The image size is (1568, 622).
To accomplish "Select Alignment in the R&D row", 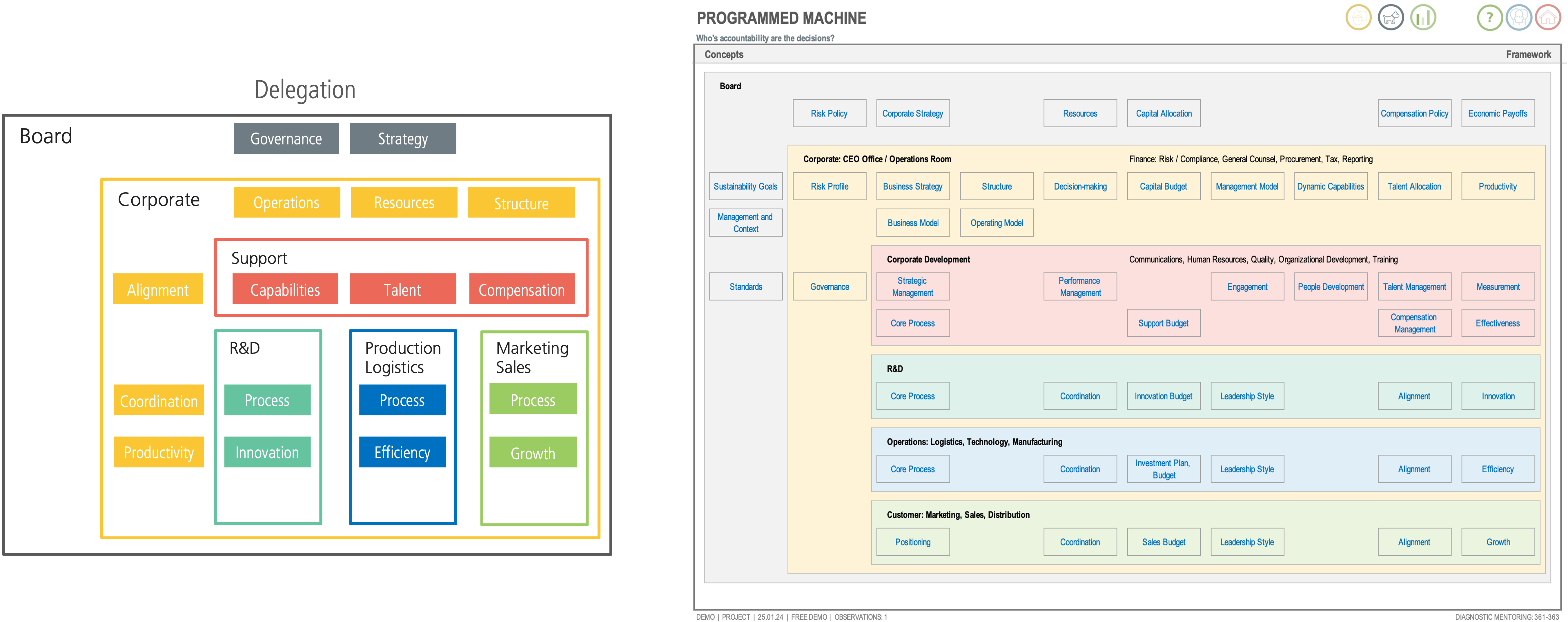I will pos(1414,396).
